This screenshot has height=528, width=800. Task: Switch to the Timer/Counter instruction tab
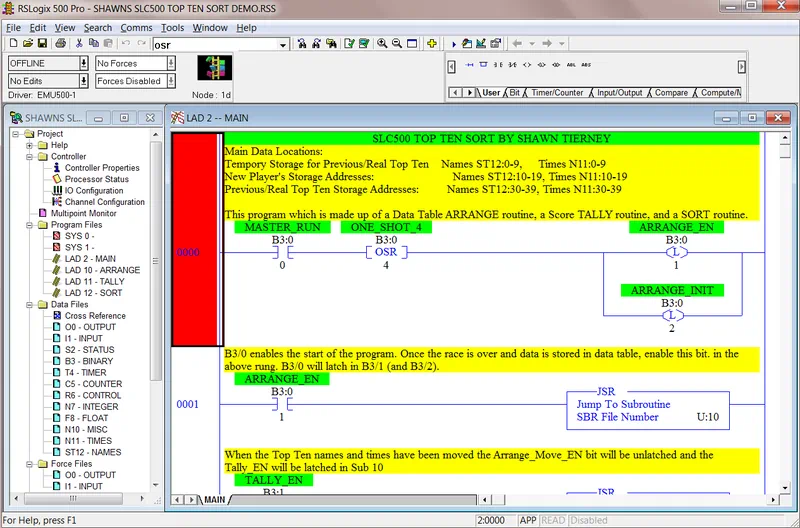tap(557, 93)
